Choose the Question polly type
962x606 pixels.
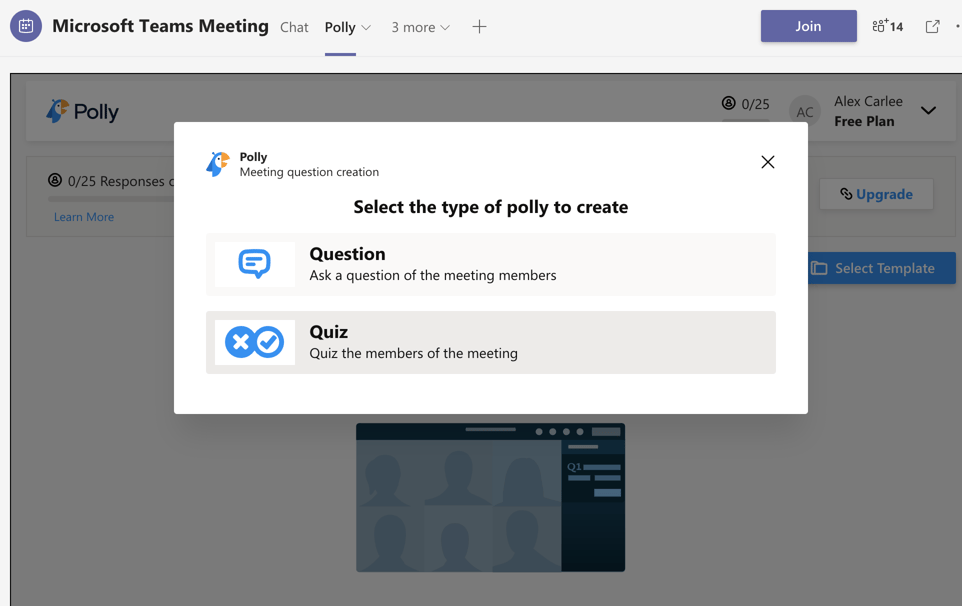click(490, 263)
